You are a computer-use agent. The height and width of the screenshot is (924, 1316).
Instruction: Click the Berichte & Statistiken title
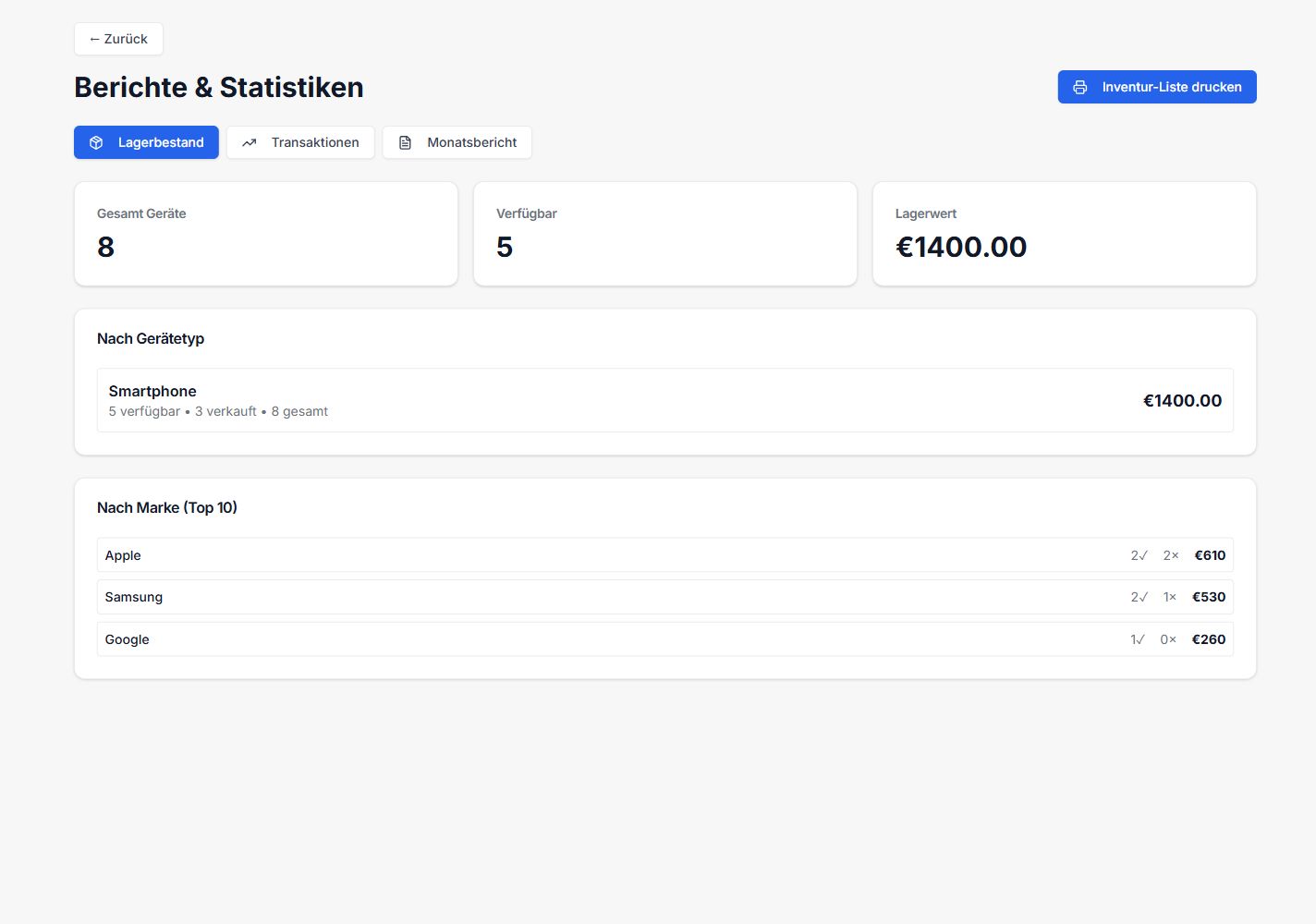tap(219, 87)
